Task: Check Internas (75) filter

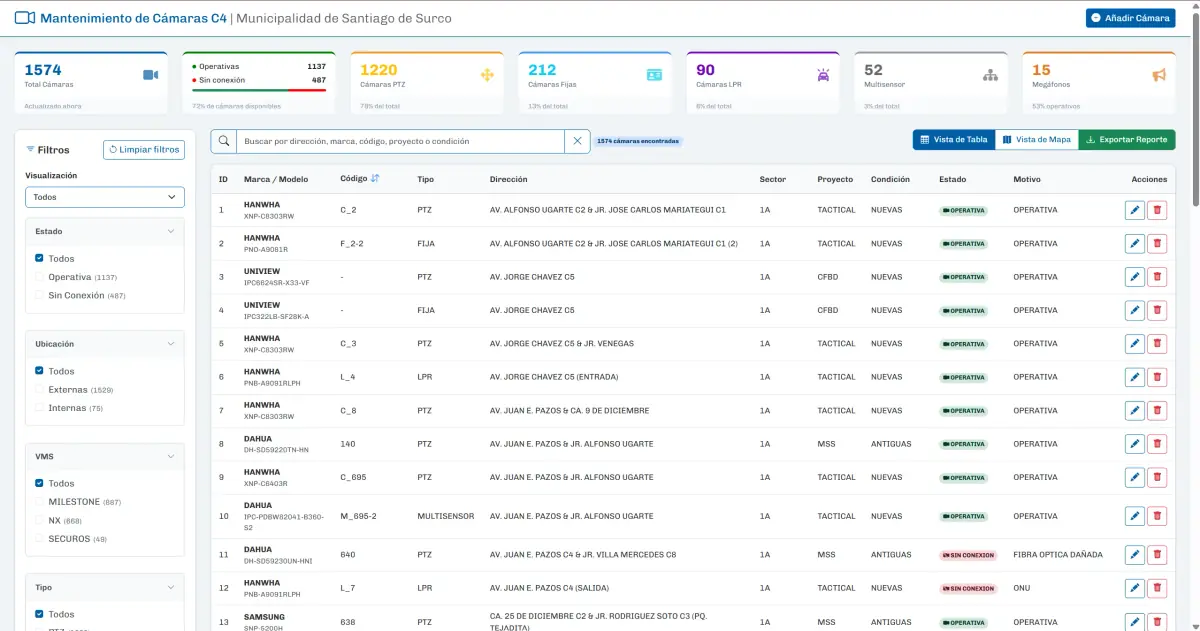Action: point(39,408)
